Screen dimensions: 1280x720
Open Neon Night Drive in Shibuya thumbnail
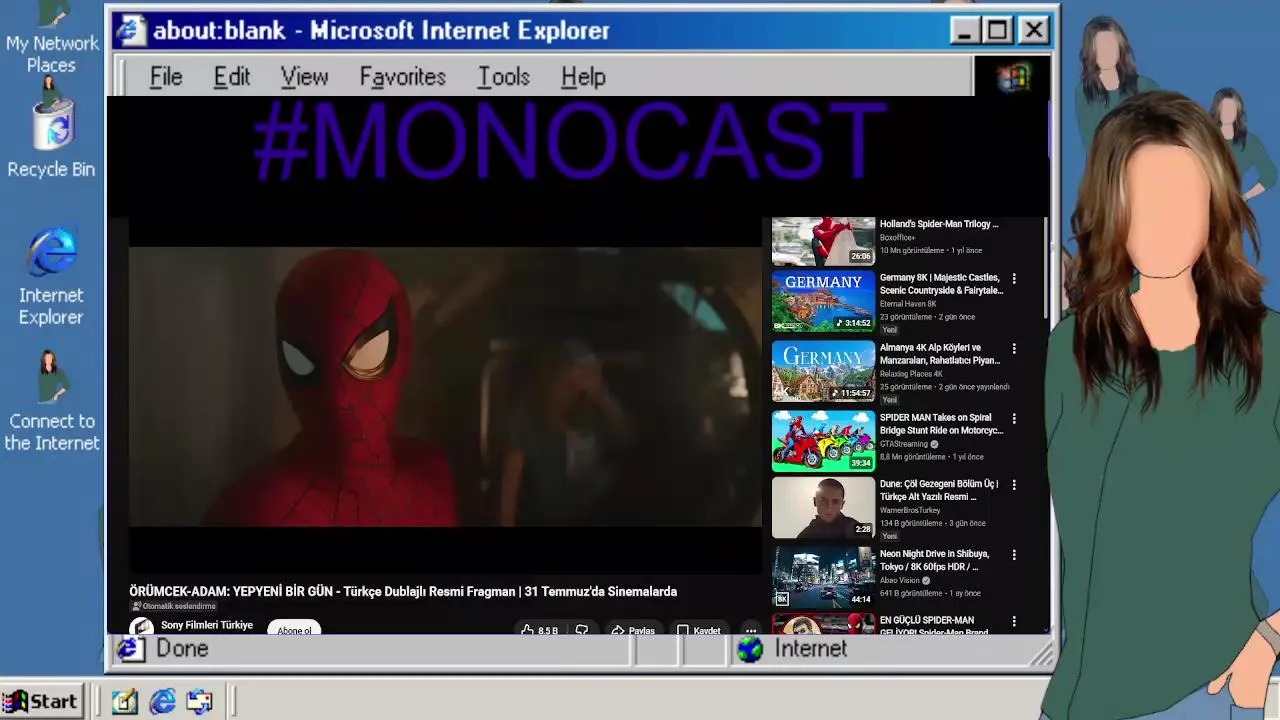823,577
